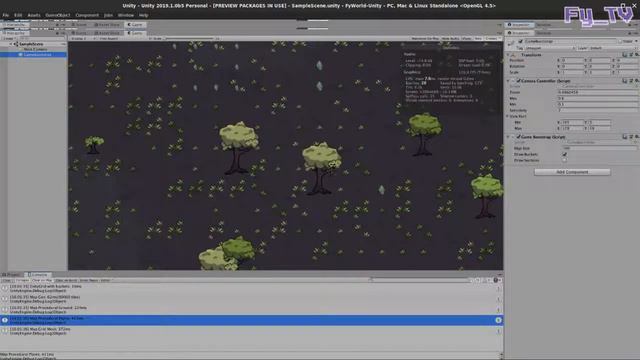
Task: Switch to the Project tab
Action: [11, 275]
